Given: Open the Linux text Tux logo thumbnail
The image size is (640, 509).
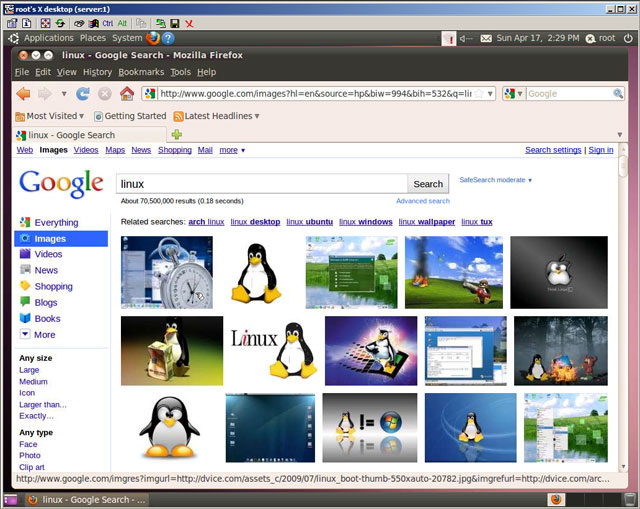Looking at the screenshot, I should point(274,350).
